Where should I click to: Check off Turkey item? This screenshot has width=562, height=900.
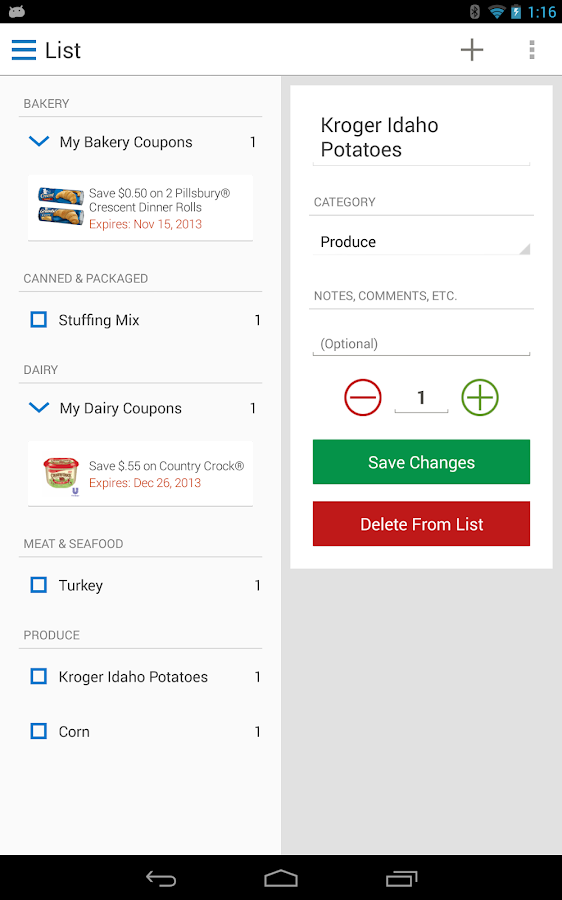coord(38,585)
